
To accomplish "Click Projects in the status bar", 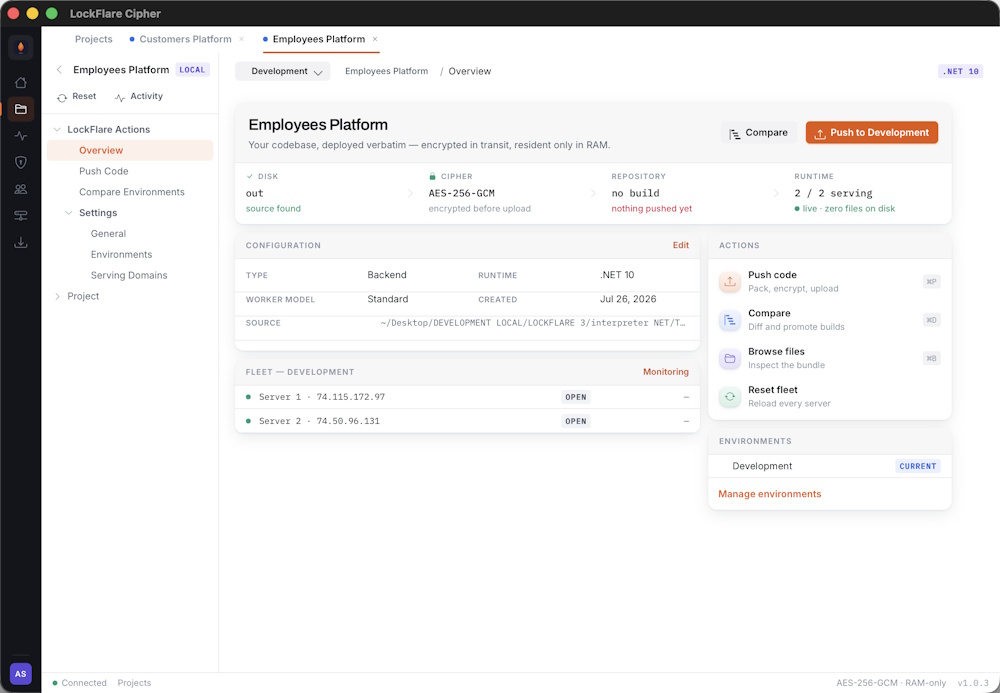I will 134,683.
